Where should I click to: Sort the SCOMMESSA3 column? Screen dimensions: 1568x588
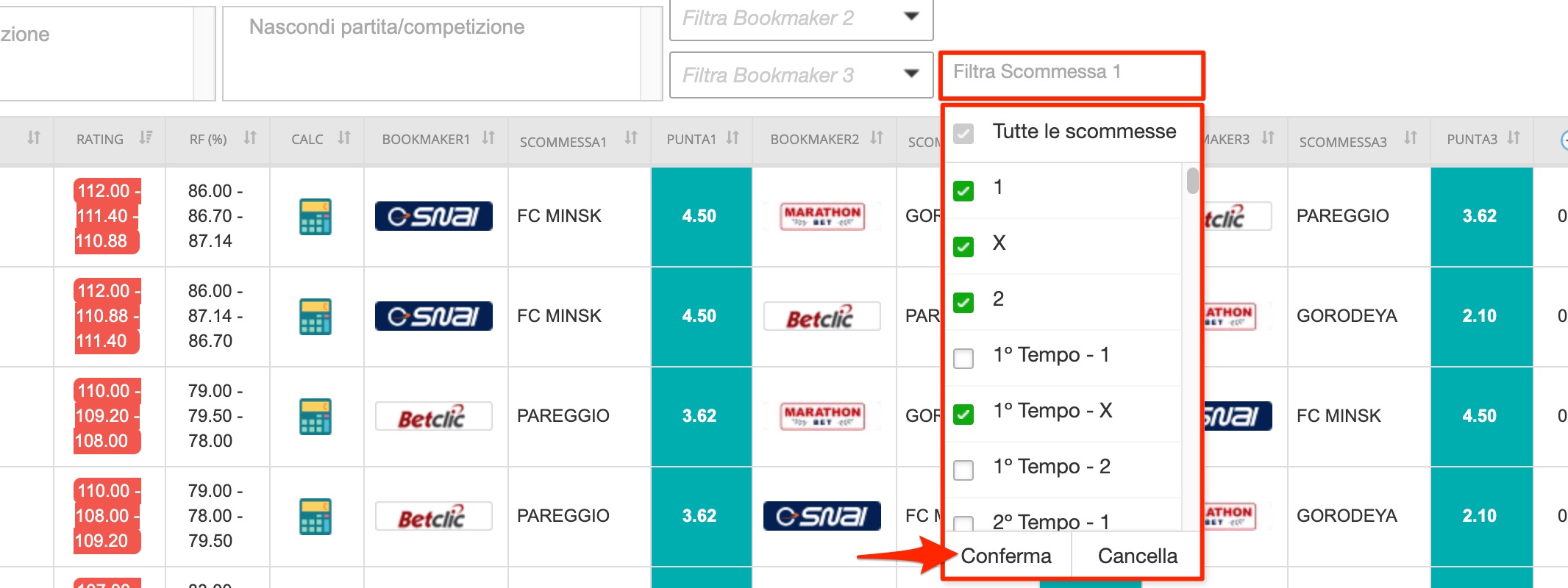point(1410,137)
